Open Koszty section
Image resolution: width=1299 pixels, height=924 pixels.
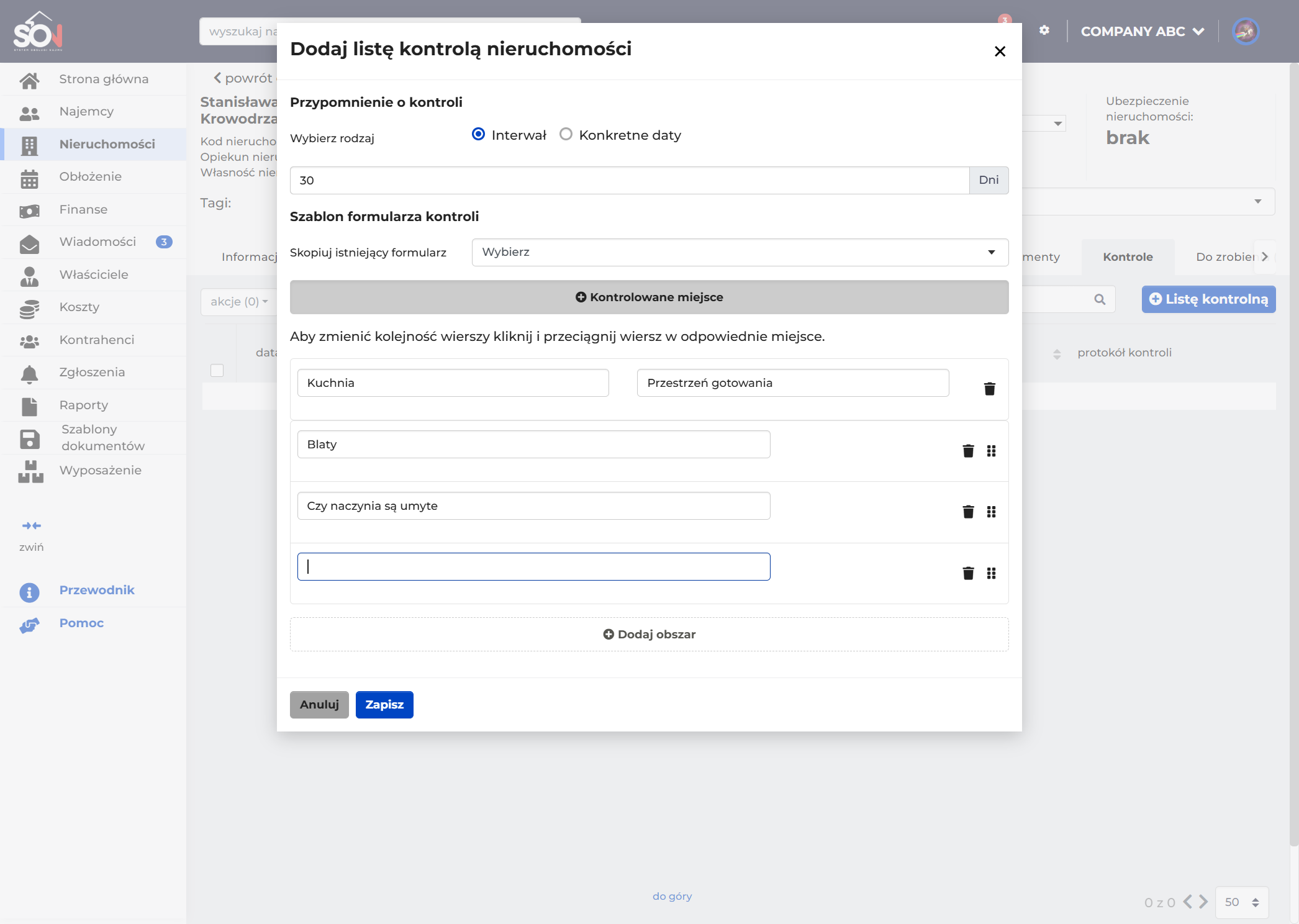93,307
